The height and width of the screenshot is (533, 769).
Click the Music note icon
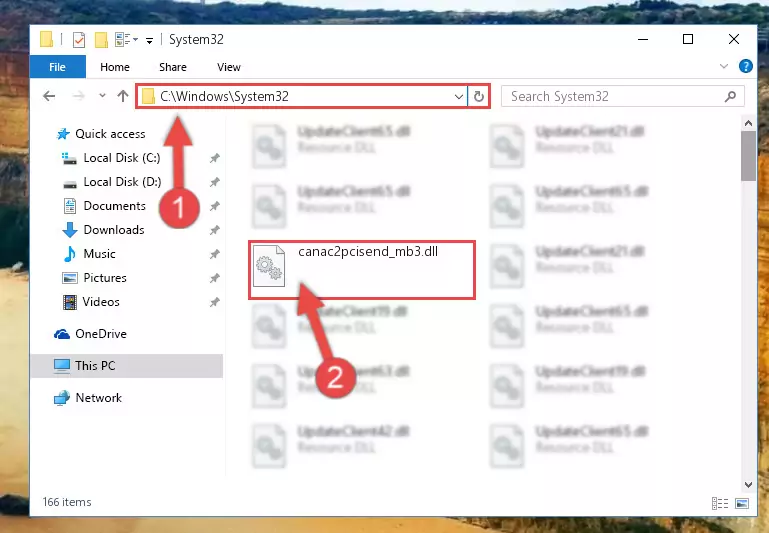[x=70, y=254]
